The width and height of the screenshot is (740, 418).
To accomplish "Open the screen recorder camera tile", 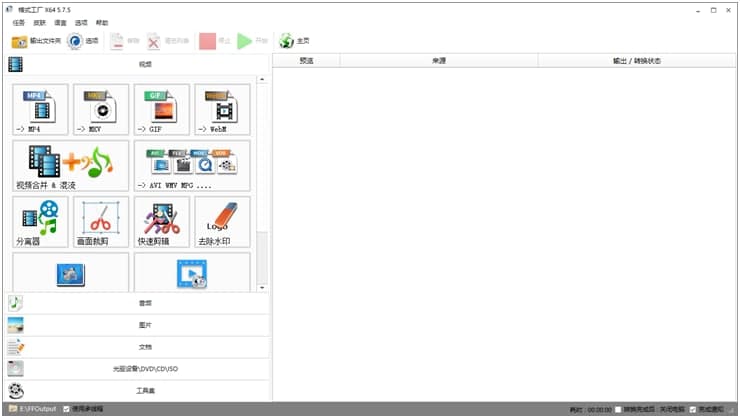I will point(71,273).
